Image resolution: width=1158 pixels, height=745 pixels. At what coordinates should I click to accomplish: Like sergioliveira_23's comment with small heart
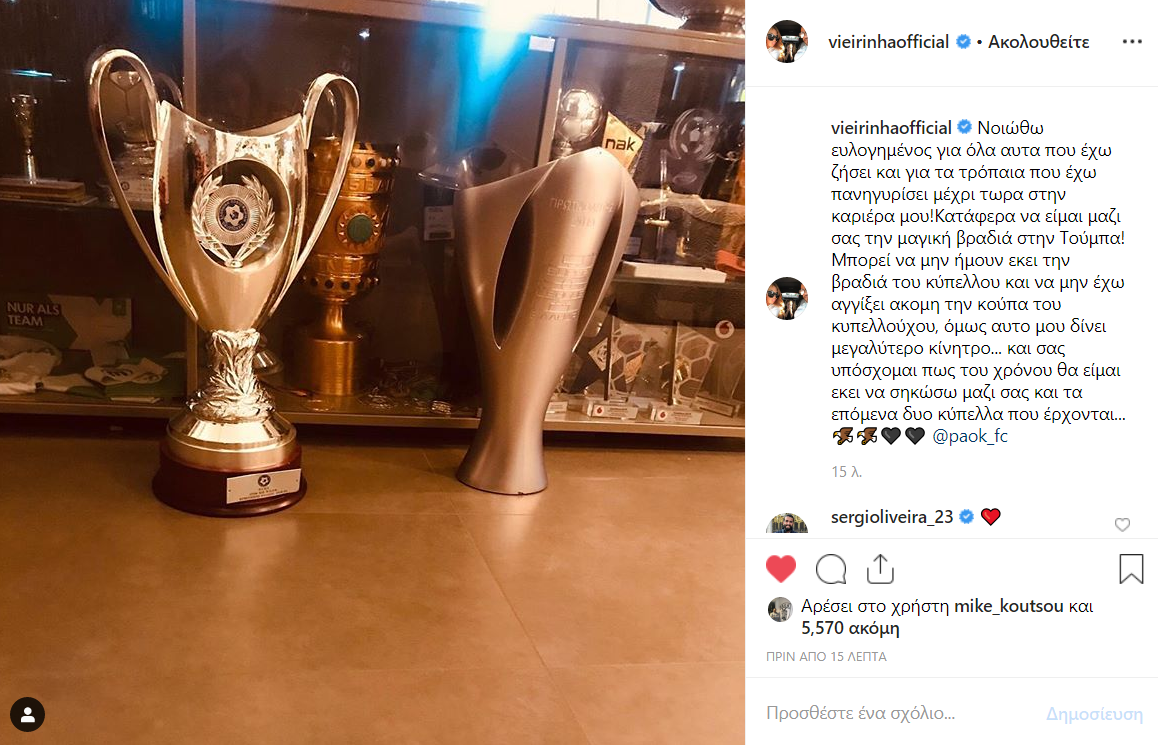tap(1122, 524)
